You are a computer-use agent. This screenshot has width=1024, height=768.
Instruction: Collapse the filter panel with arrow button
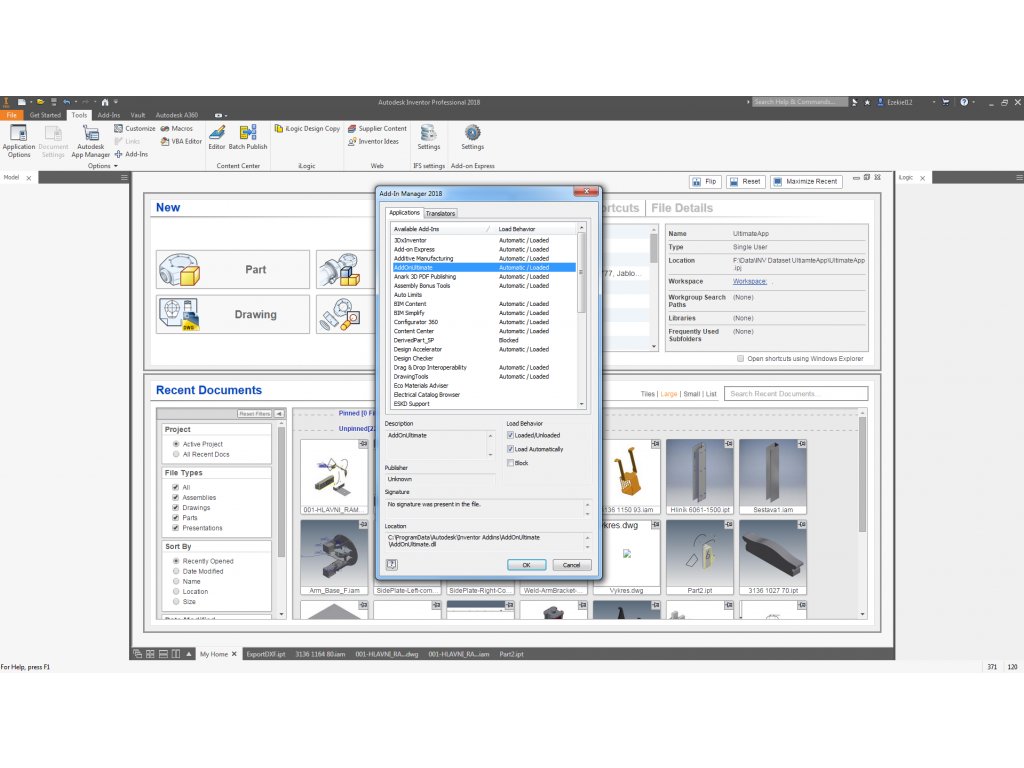coord(279,413)
